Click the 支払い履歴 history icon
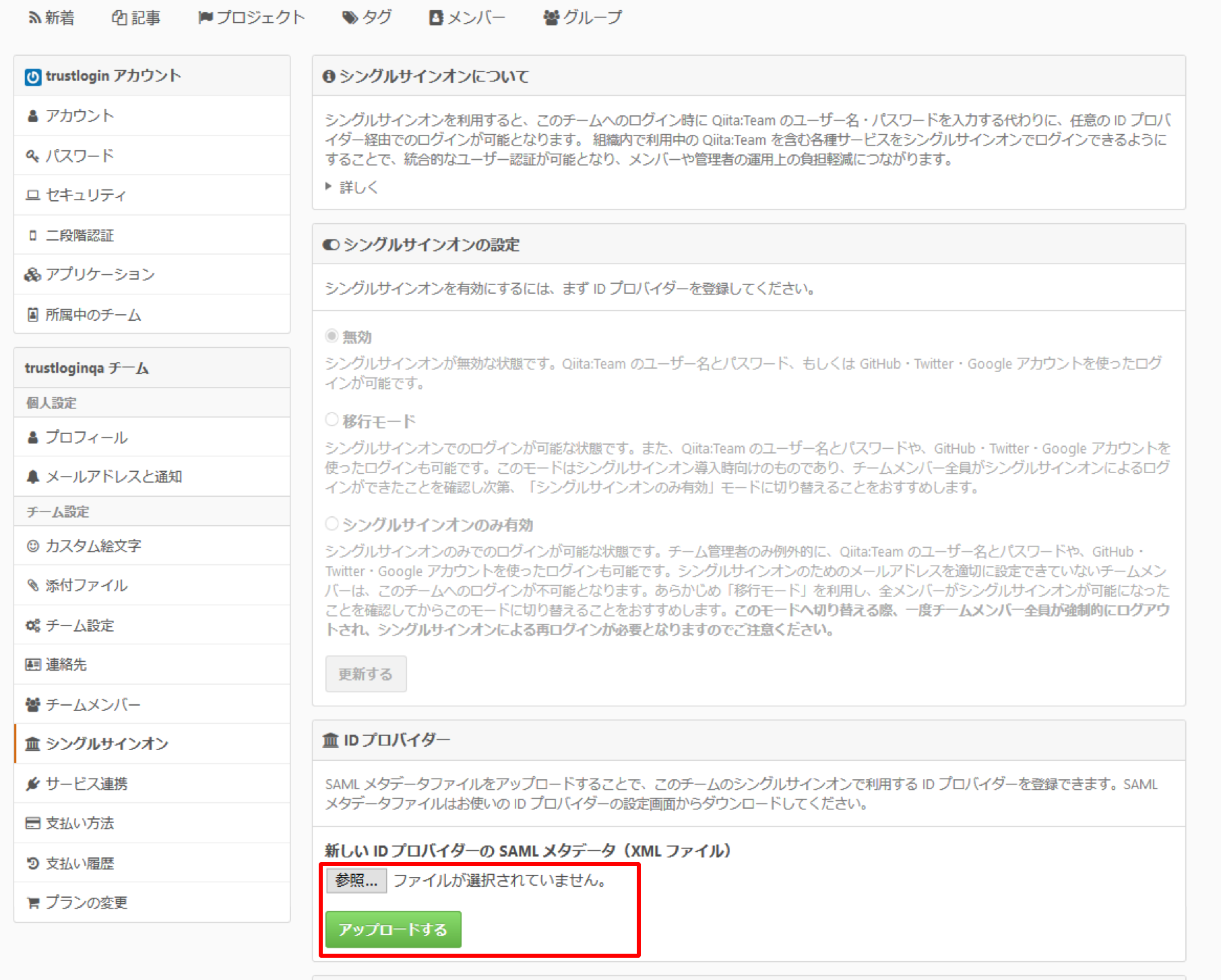 tap(32, 863)
